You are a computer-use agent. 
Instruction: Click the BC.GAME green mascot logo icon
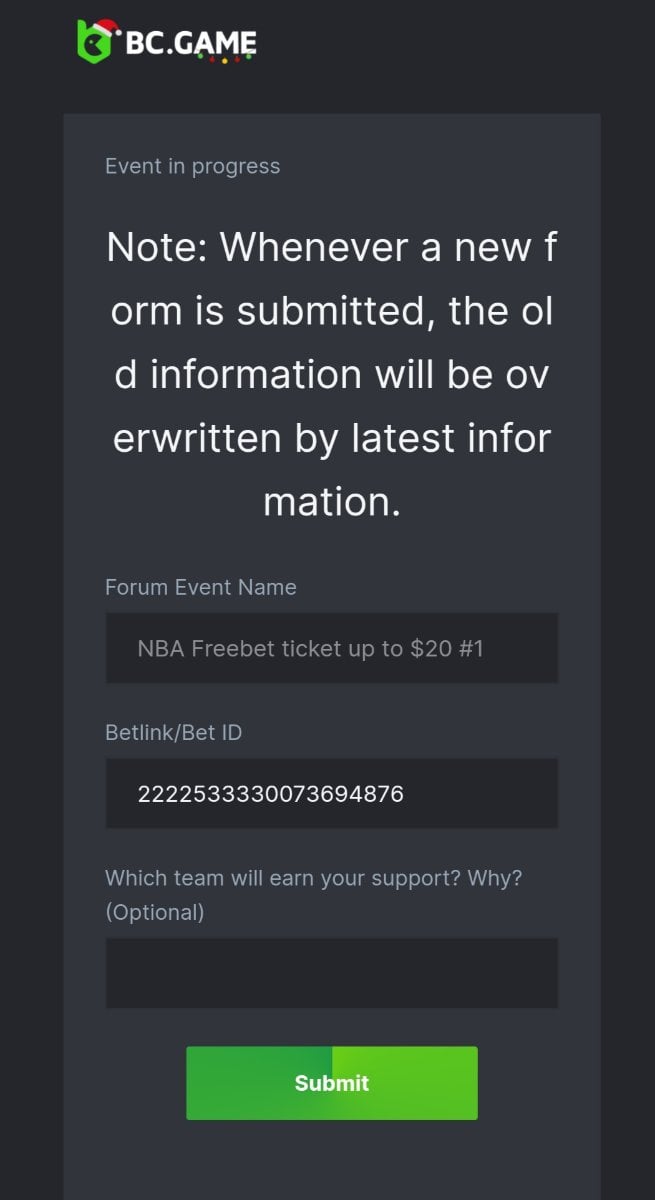93,44
